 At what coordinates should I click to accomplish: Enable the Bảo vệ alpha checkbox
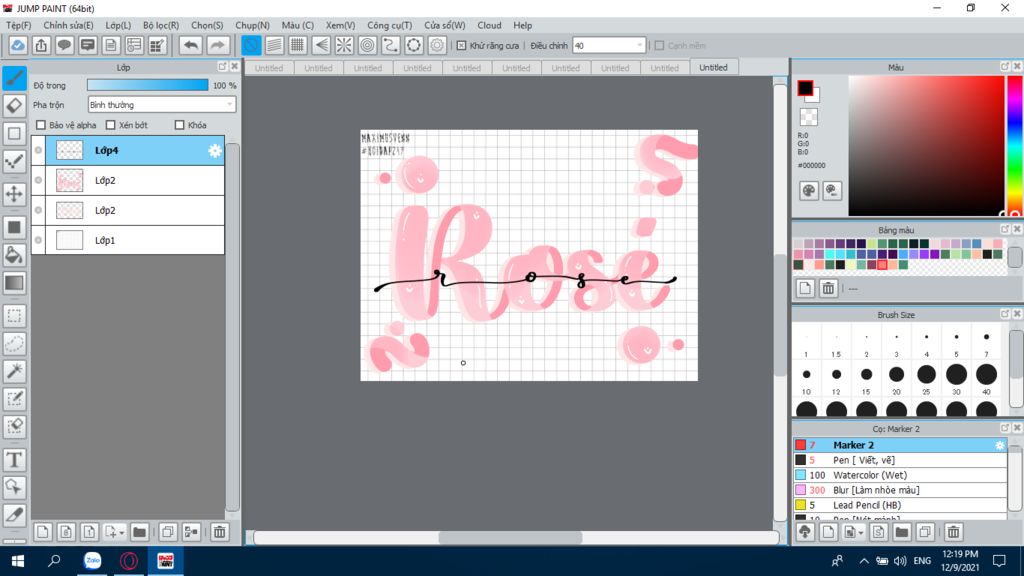point(41,125)
